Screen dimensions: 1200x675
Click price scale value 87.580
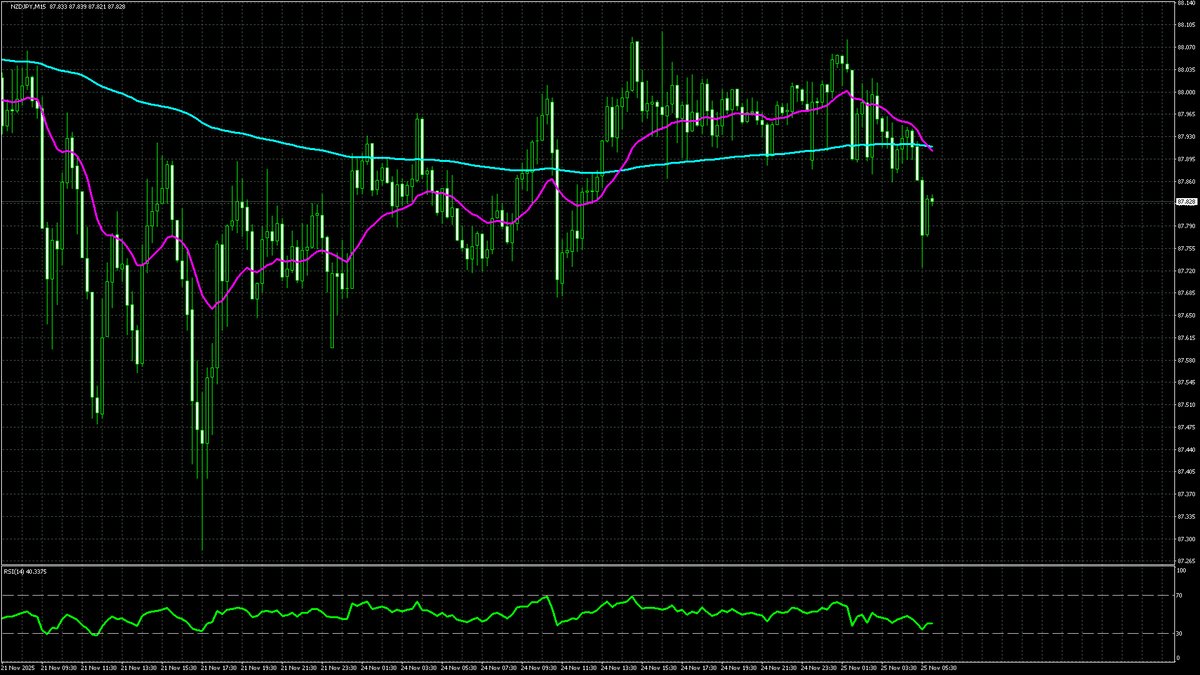1186,359
